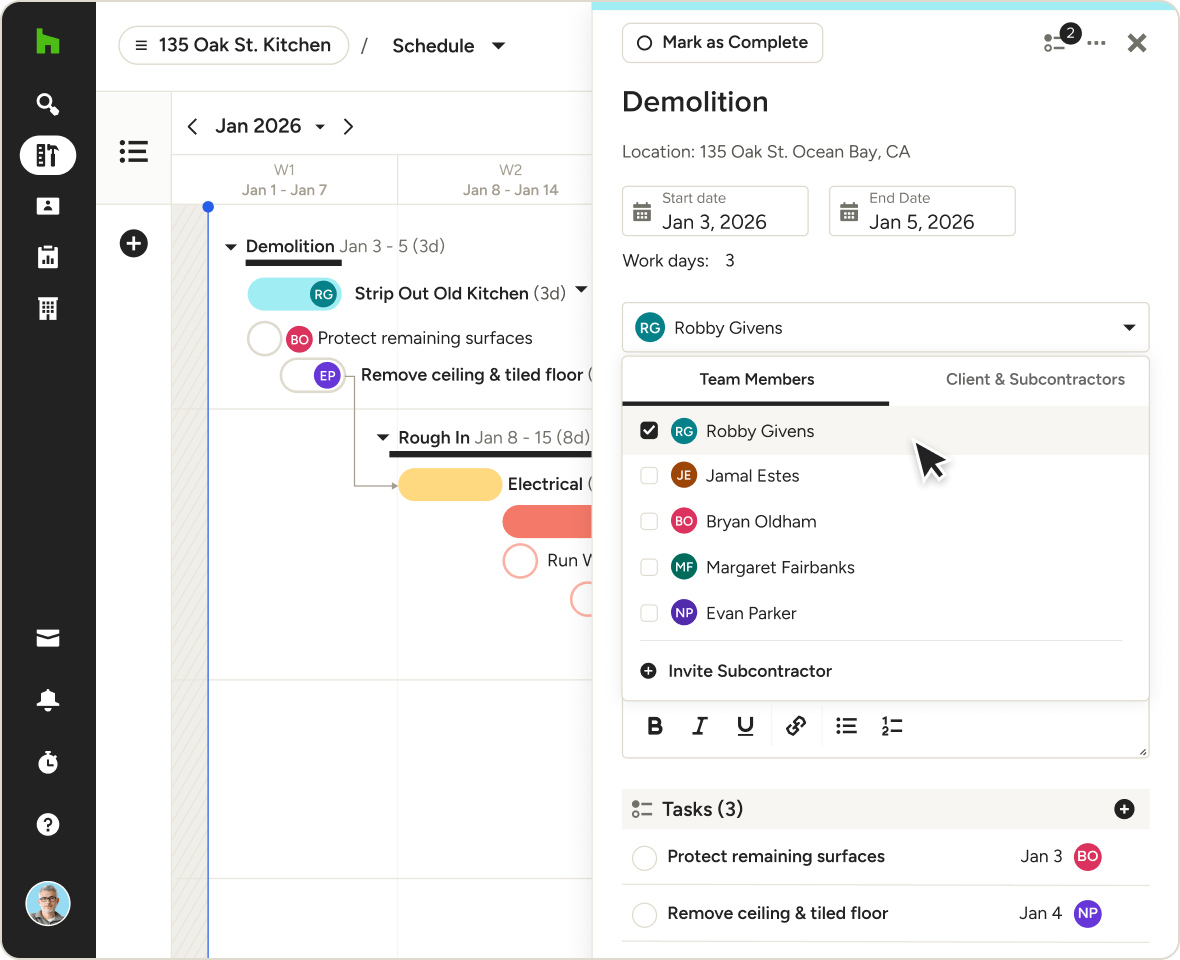
Task: Open the messages envelope icon
Action: coord(47,639)
